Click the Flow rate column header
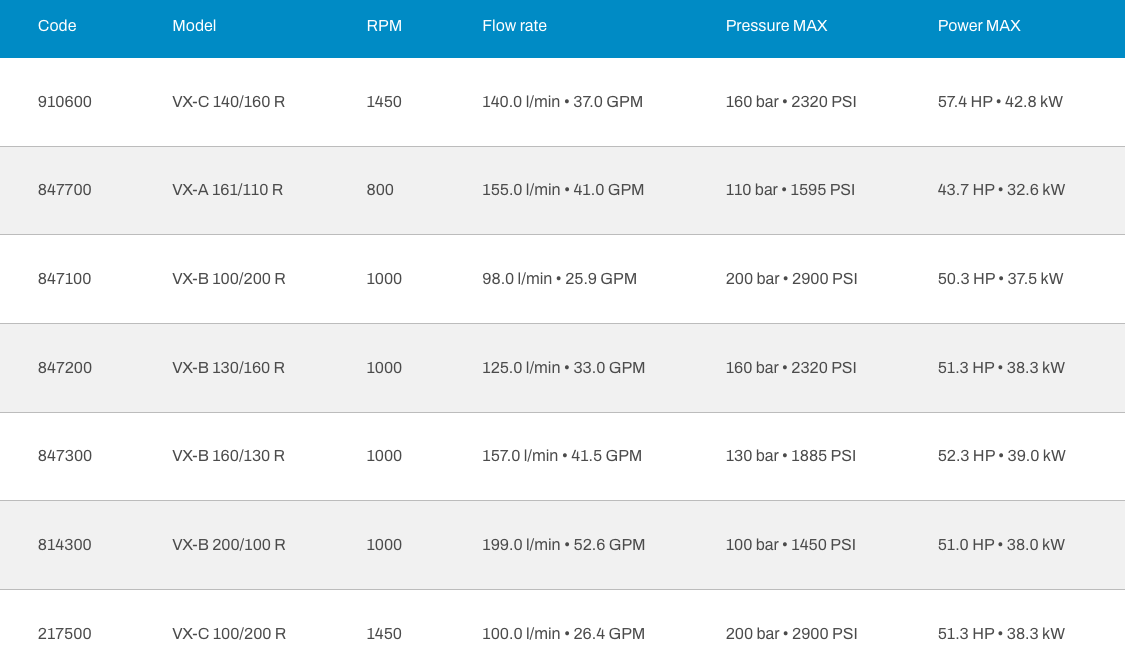 coord(514,26)
